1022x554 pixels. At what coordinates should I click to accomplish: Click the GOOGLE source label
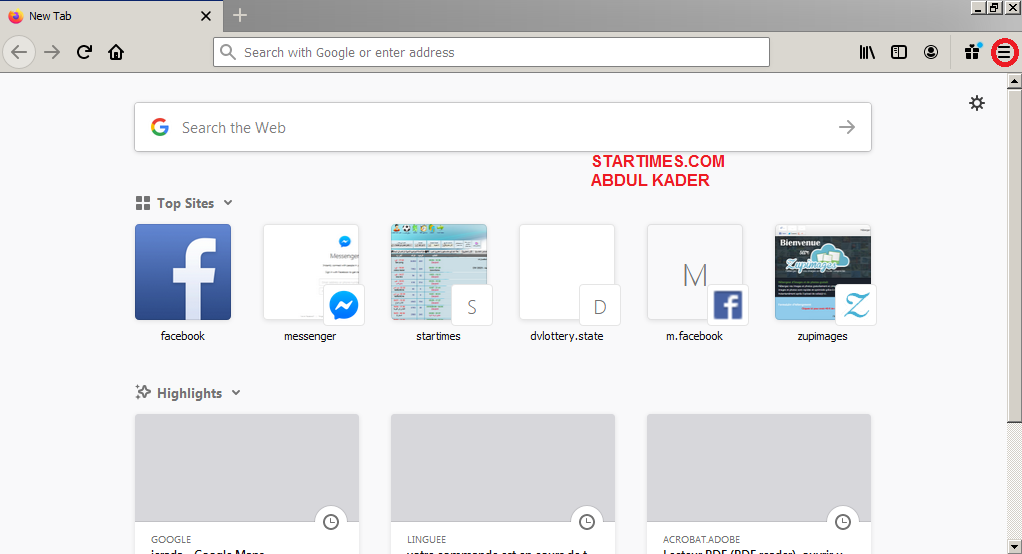click(x=171, y=540)
